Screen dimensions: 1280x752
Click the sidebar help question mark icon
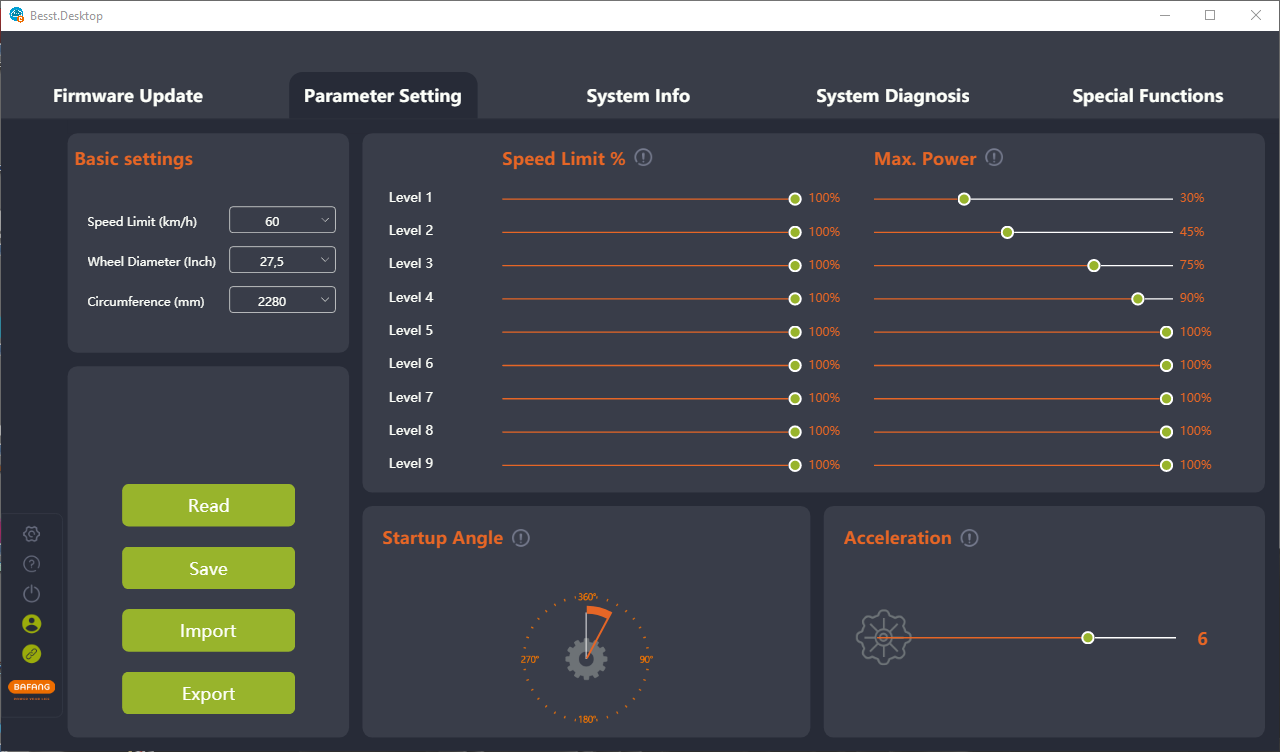click(x=31, y=564)
